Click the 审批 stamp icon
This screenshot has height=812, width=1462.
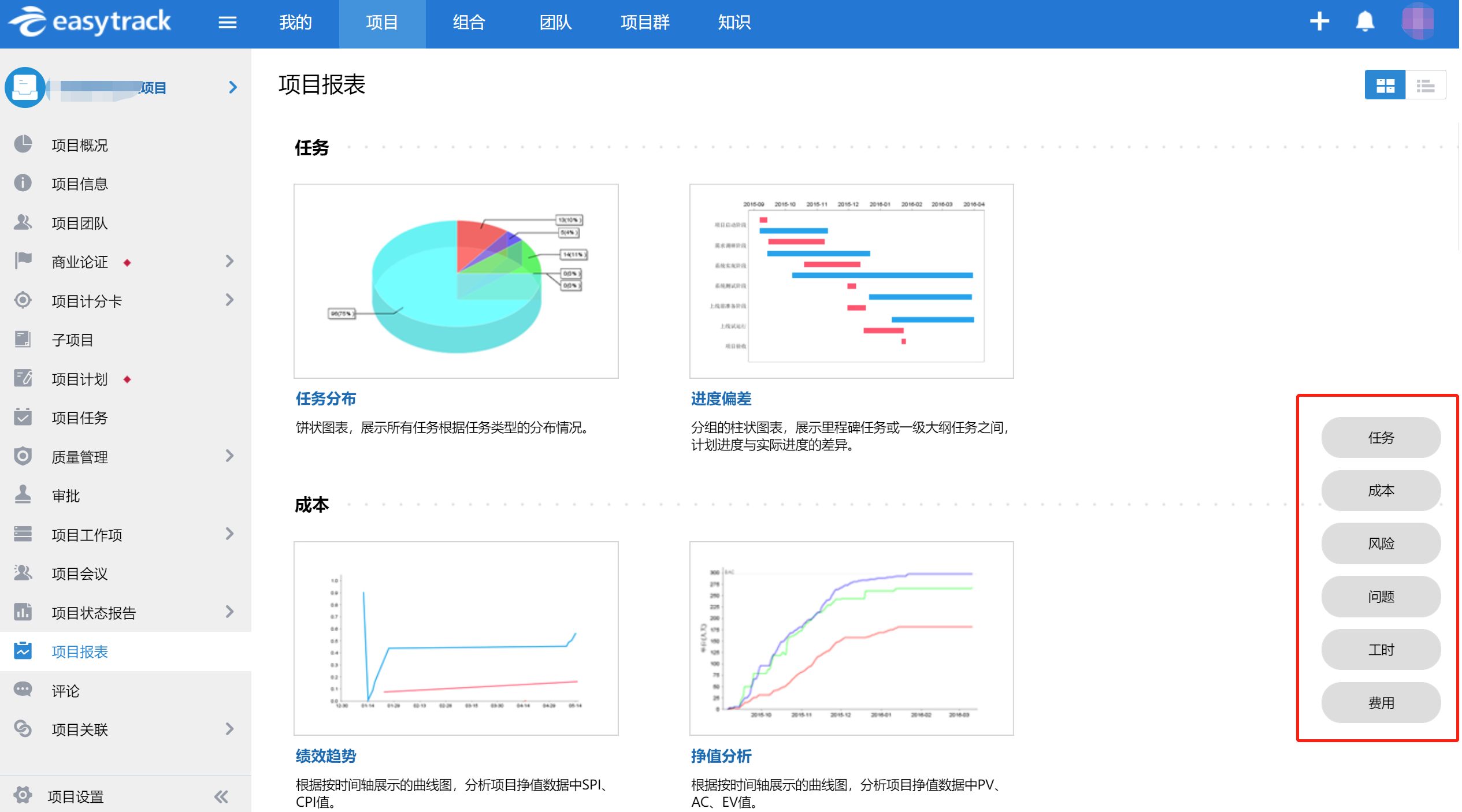(x=23, y=495)
